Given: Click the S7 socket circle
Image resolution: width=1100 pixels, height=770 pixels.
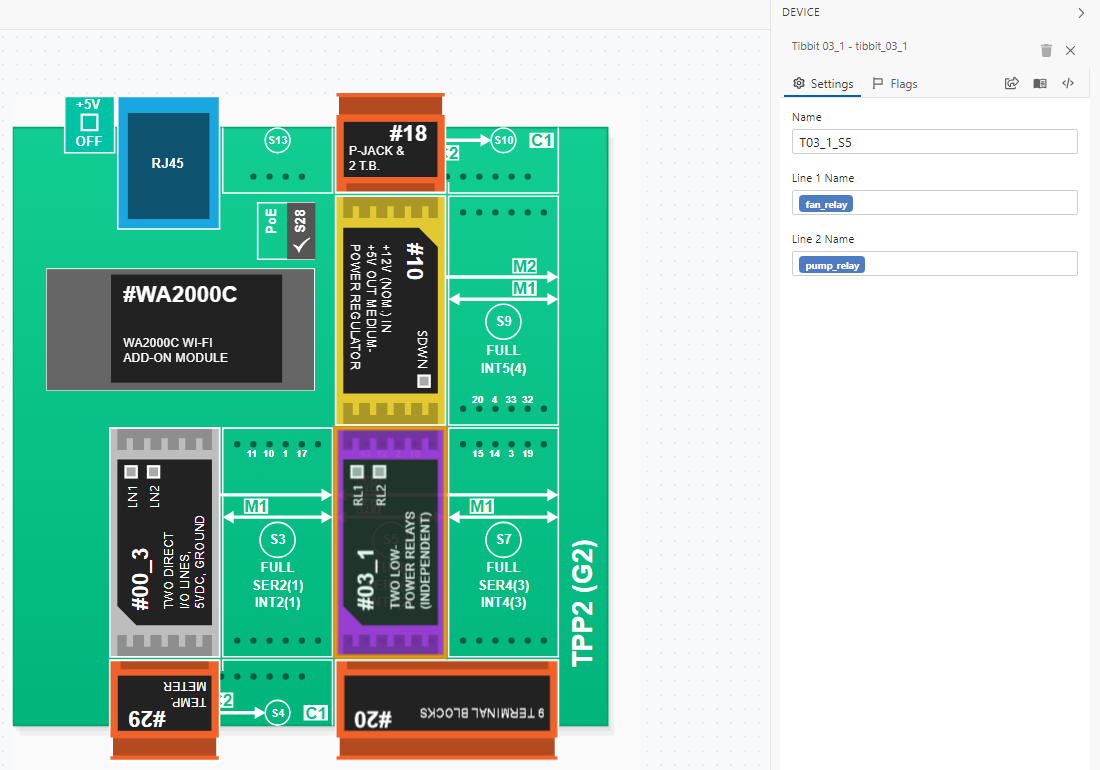Looking at the screenshot, I should click(504, 539).
